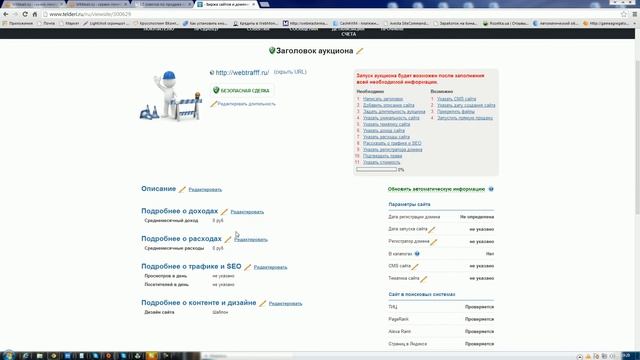Viewport: 640px width, 360px height.
Task: Click required step 8 link about traffic and SEO
Action: (x=392, y=143)
